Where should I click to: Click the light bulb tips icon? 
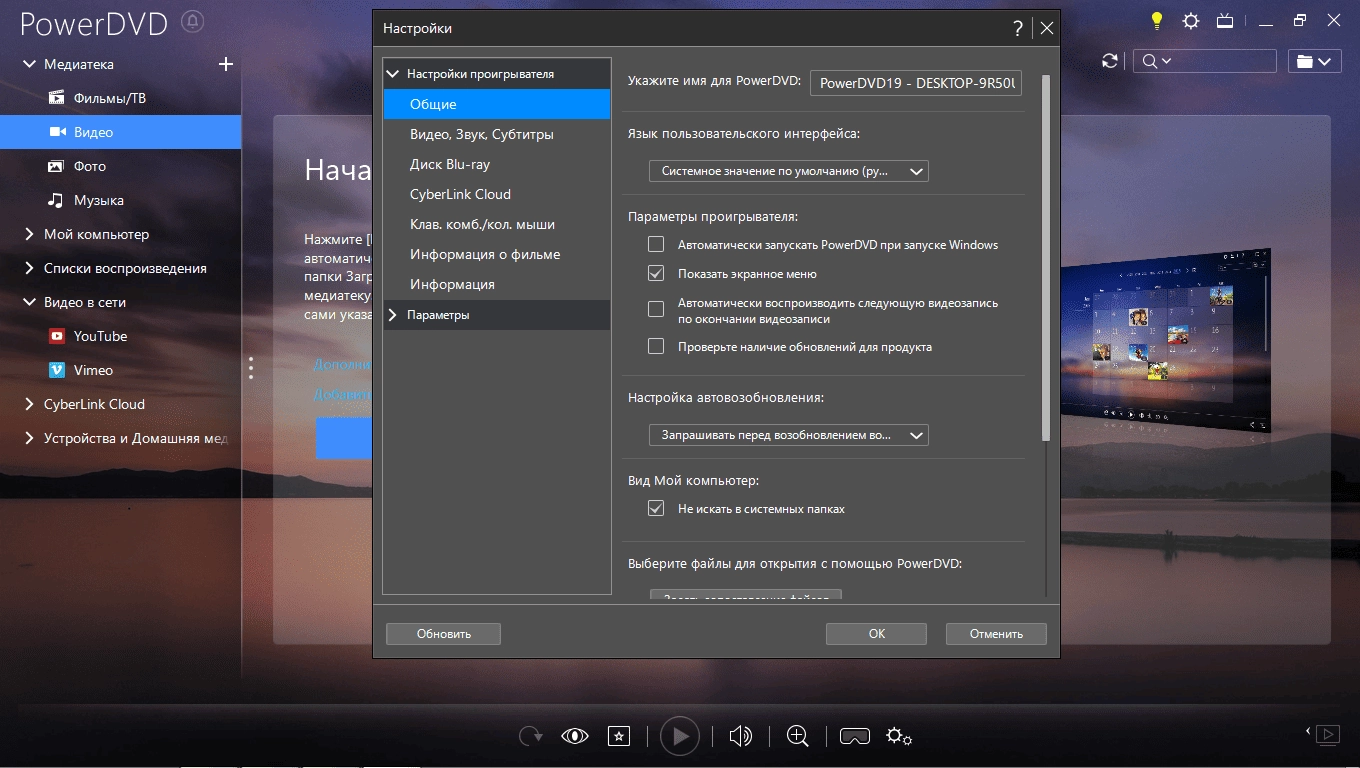click(1156, 21)
